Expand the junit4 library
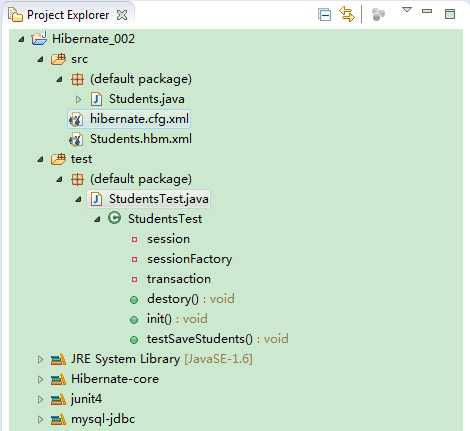Image resolution: width=470 pixels, height=431 pixels. pyautogui.click(x=40, y=399)
